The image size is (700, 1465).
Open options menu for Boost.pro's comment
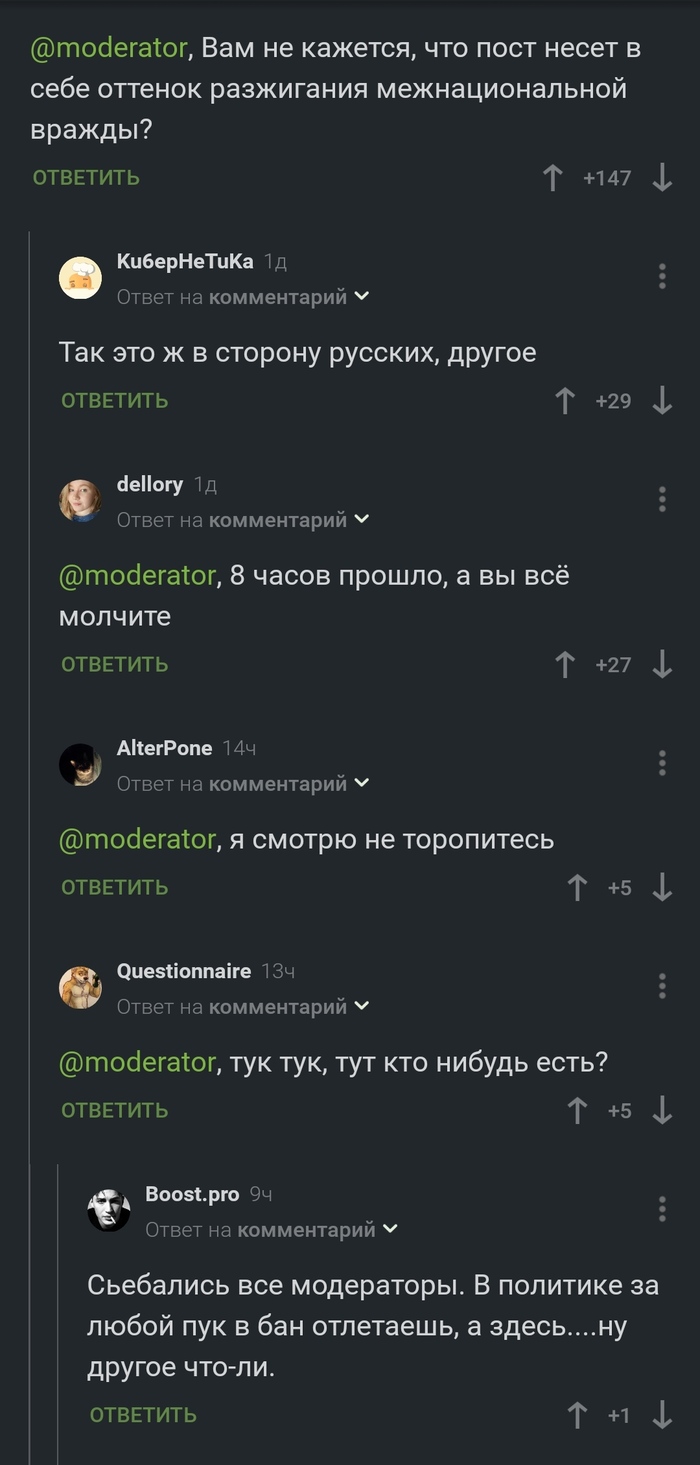click(x=662, y=1209)
